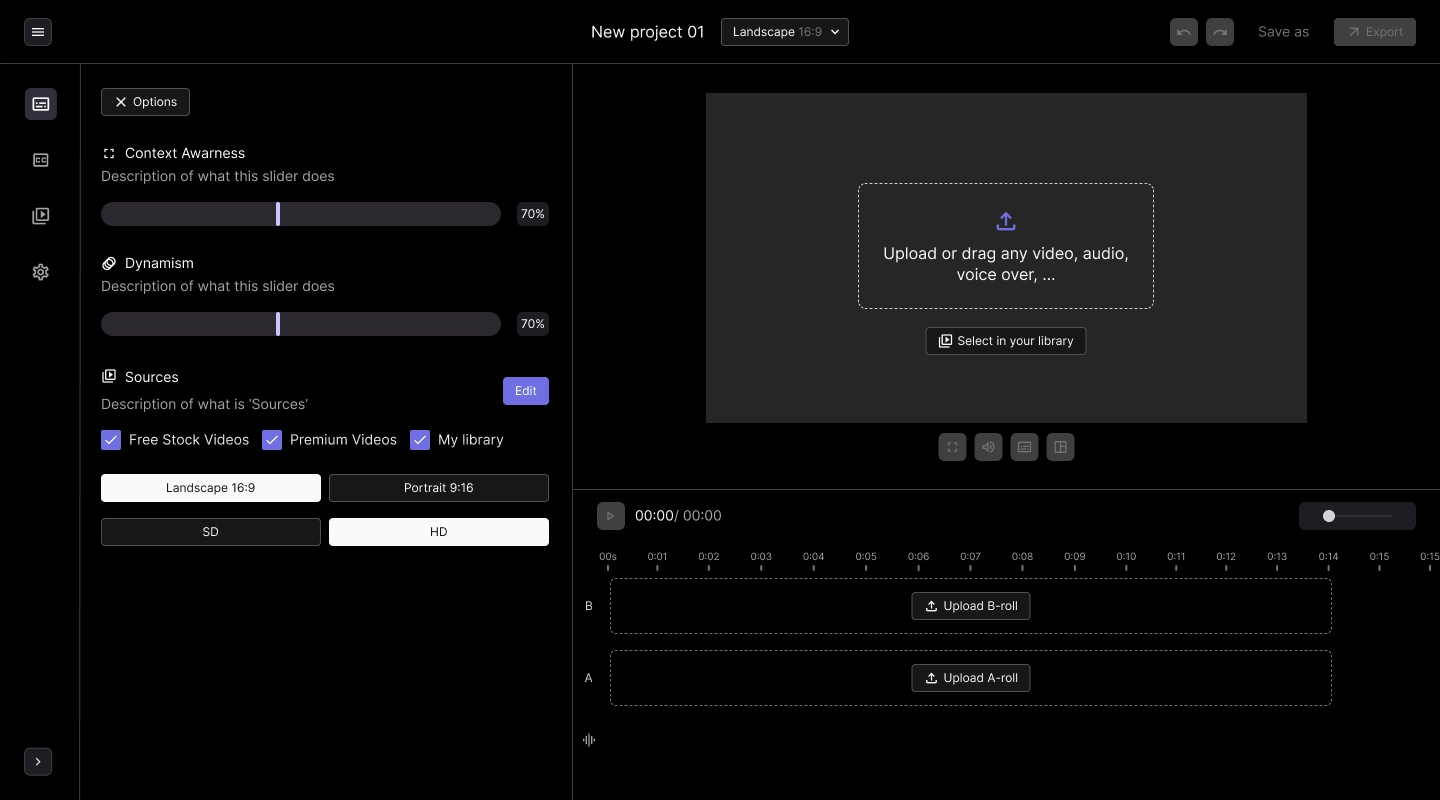Expand the sidebar with bottom chevron
The height and width of the screenshot is (800, 1440).
(38, 762)
